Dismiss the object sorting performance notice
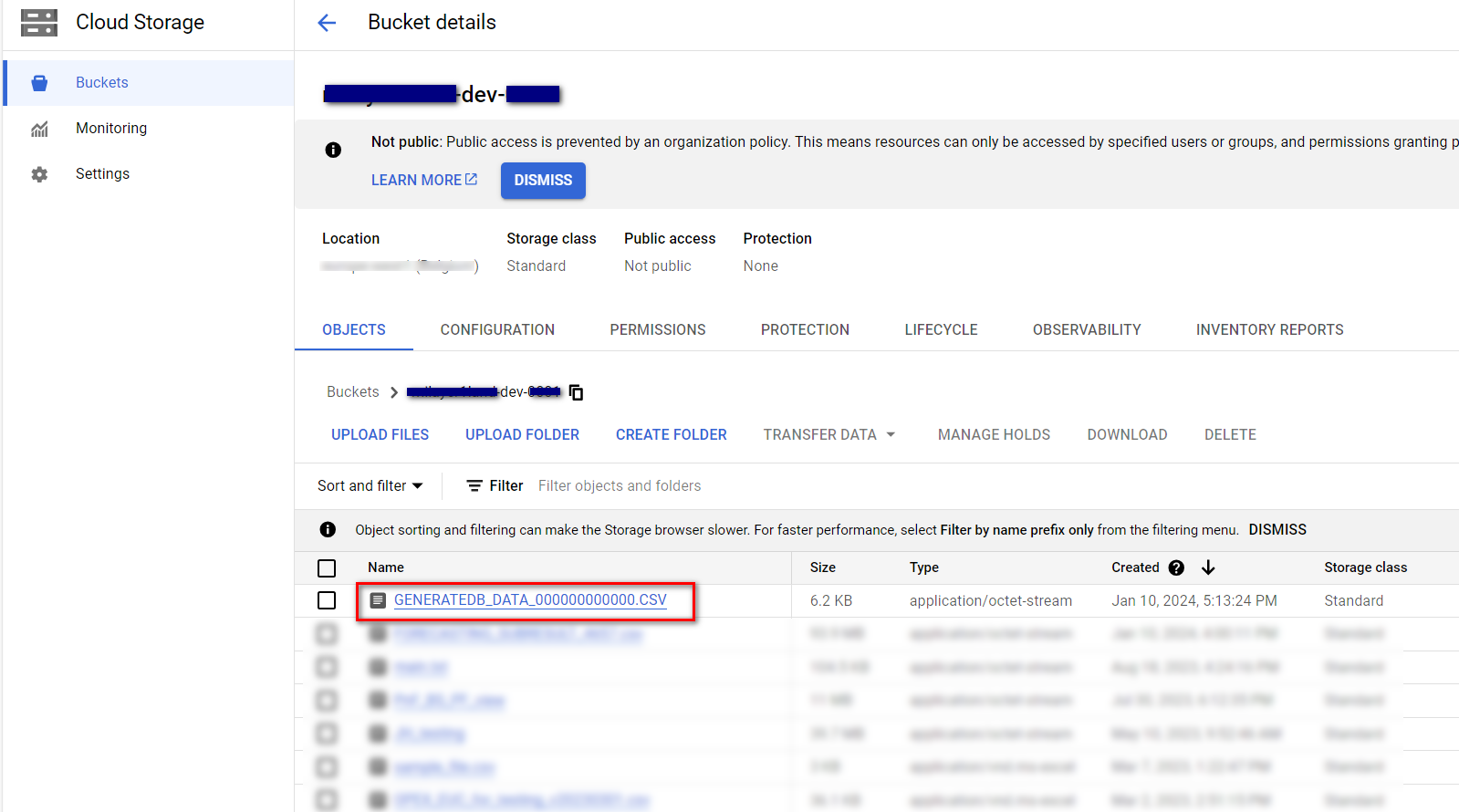The image size is (1459, 812). tap(1277, 530)
